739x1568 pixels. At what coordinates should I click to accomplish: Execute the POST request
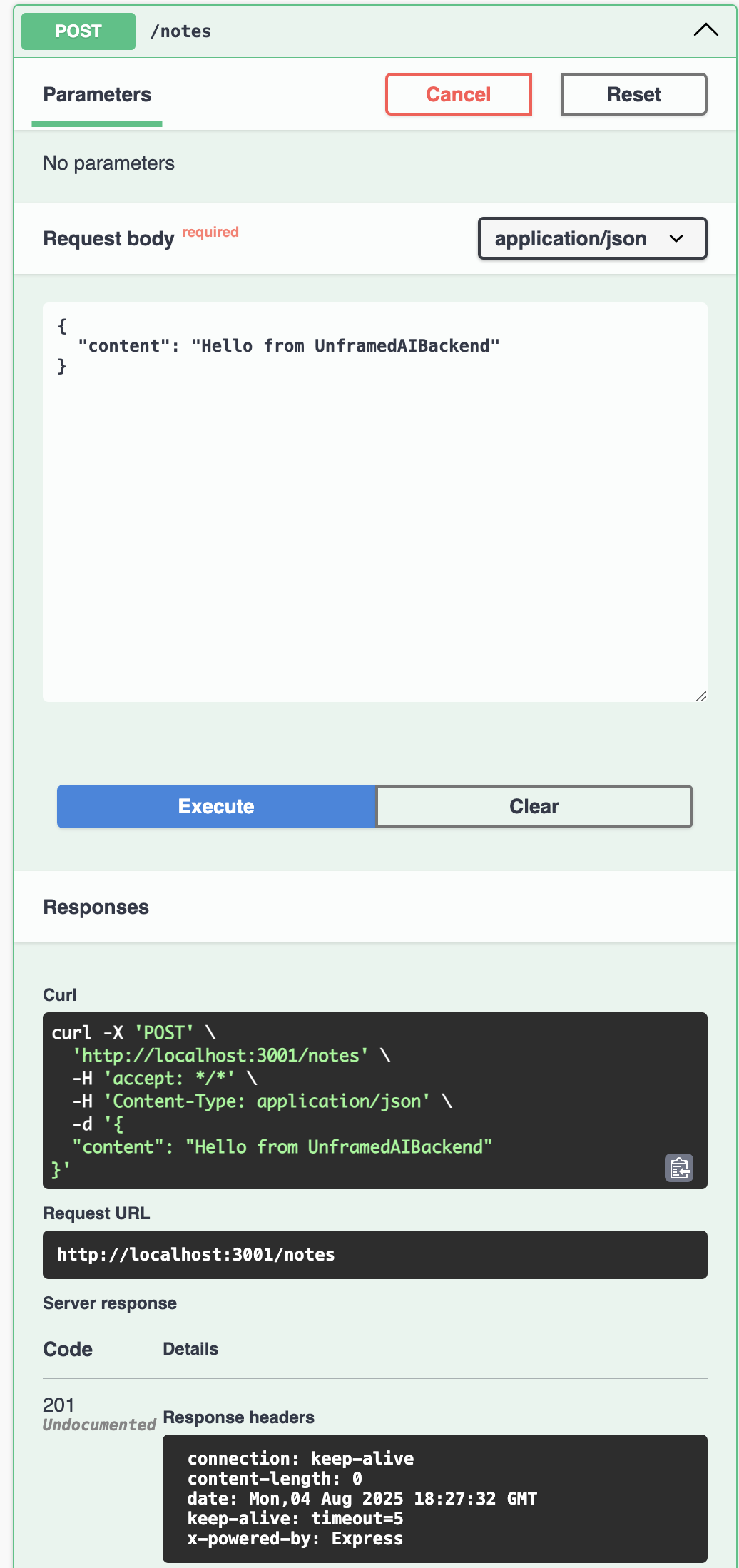pyautogui.click(x=216, y=806)
